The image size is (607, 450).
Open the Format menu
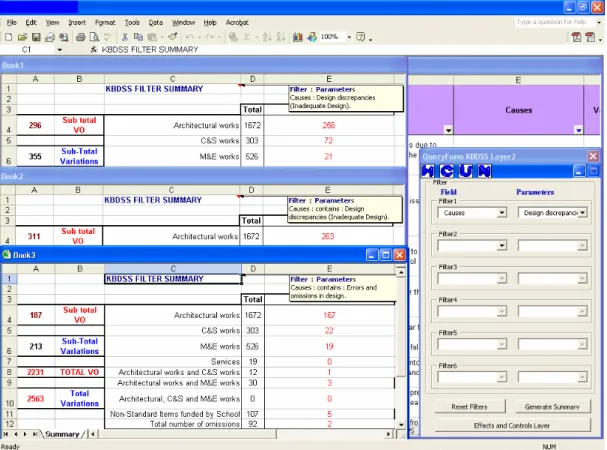pyautogui.click(x=105, y=22)
